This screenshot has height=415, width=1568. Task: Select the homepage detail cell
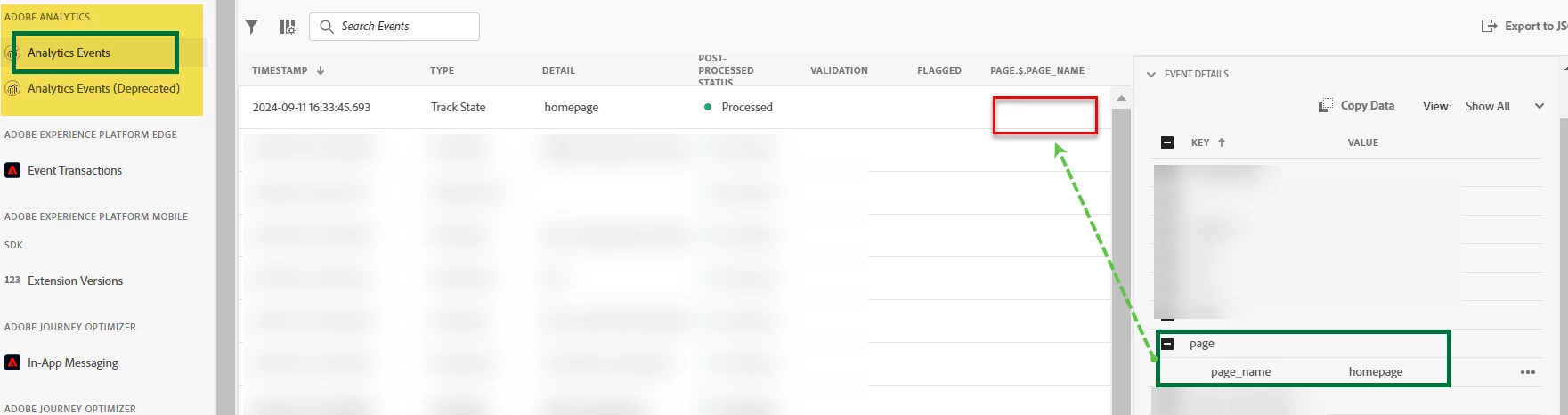click(x=572, y=107)
